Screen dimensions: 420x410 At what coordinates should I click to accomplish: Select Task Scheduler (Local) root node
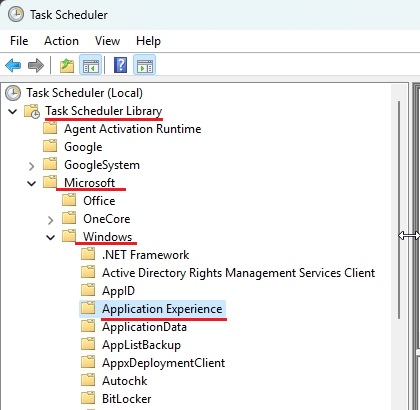[85, 93]
